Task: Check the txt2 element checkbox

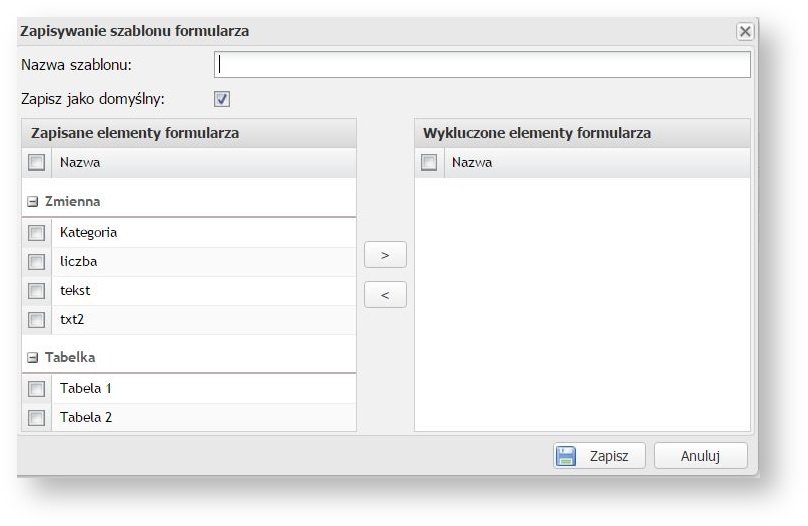Action: (37, 320)
